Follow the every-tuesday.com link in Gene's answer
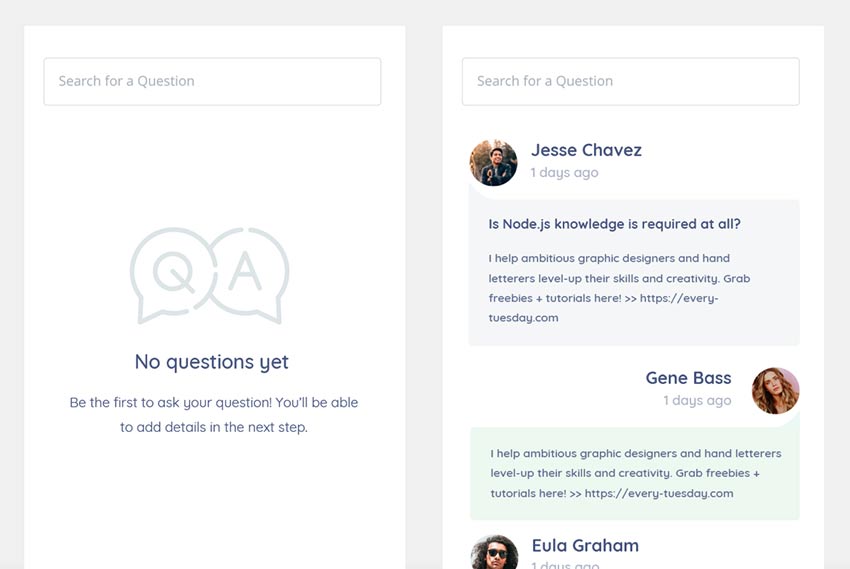This screenshot has height=569, width=850. [x=659, y=493]
